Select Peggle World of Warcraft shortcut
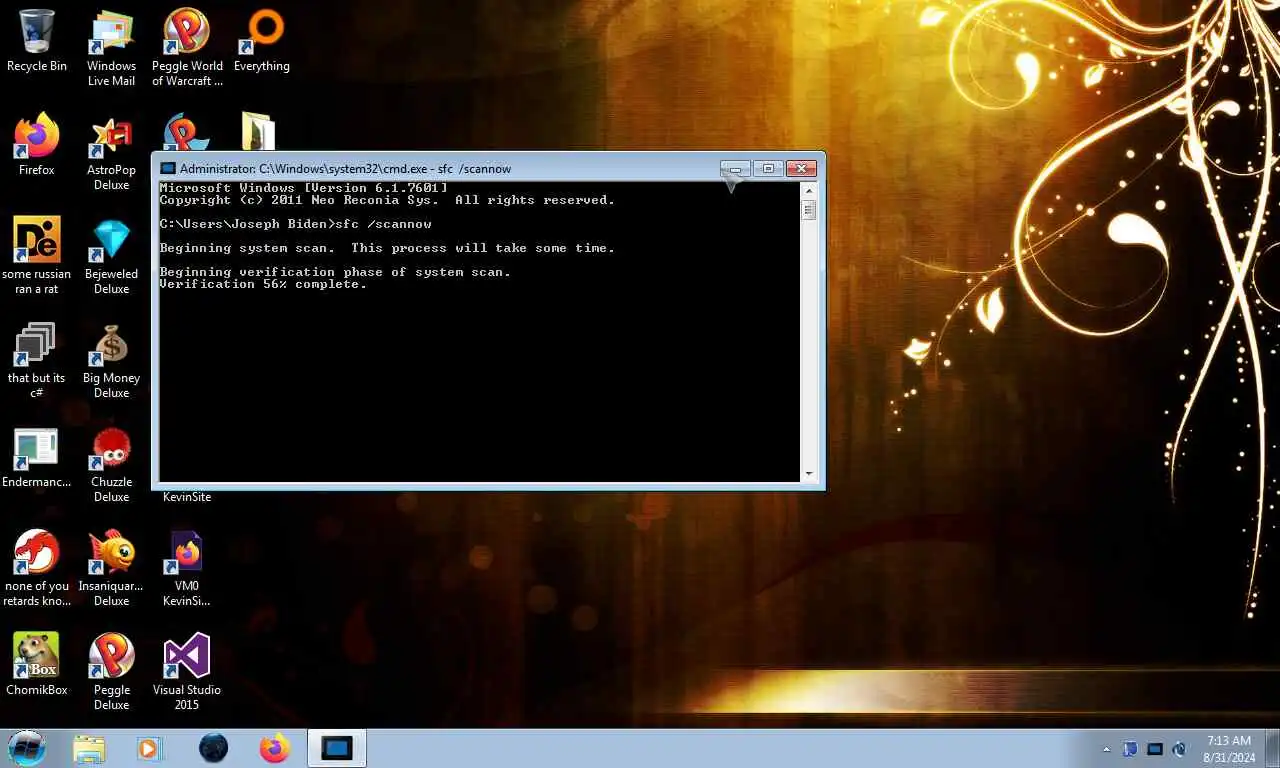1280x768 pixels. 187,48
